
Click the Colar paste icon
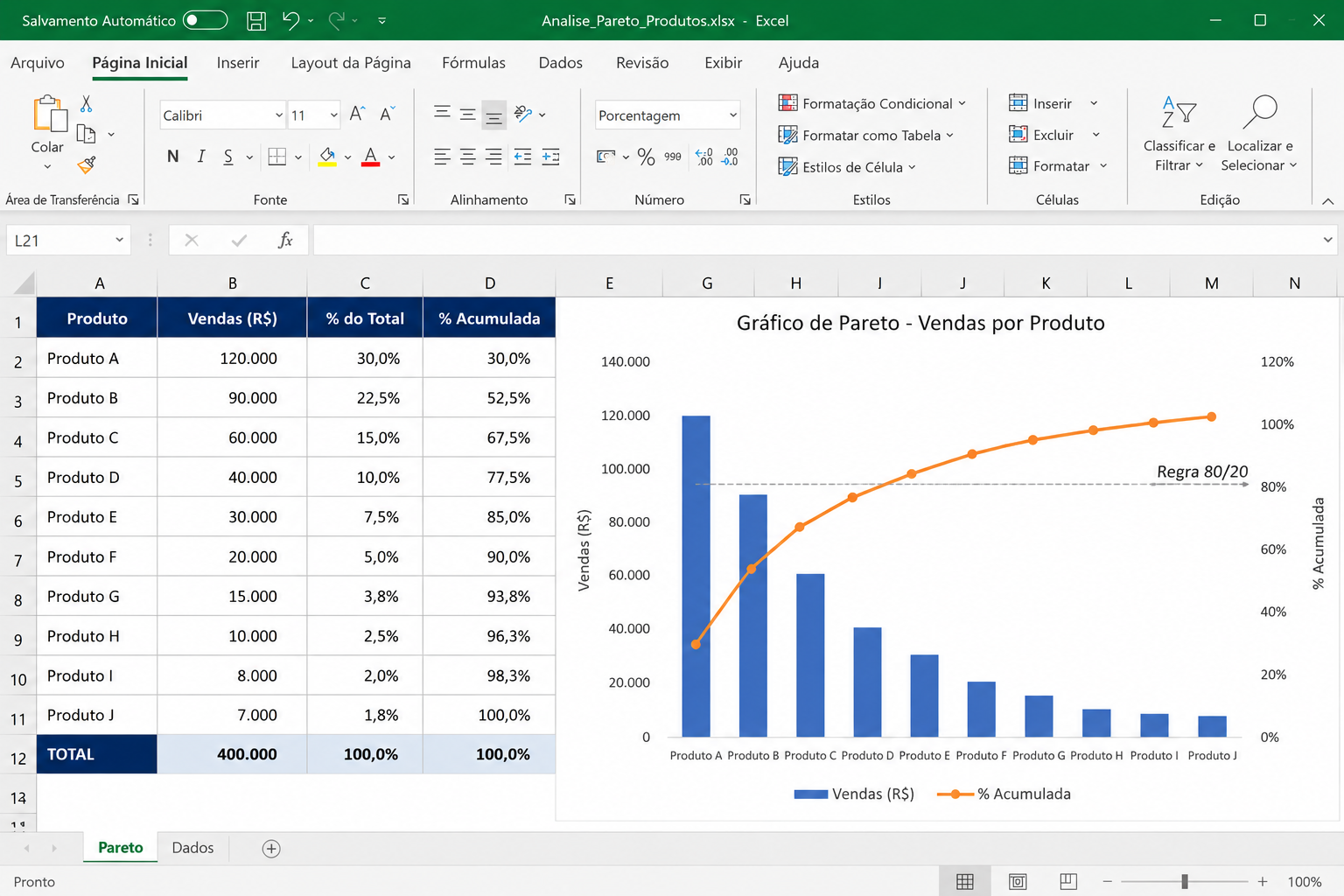[50, 115]
